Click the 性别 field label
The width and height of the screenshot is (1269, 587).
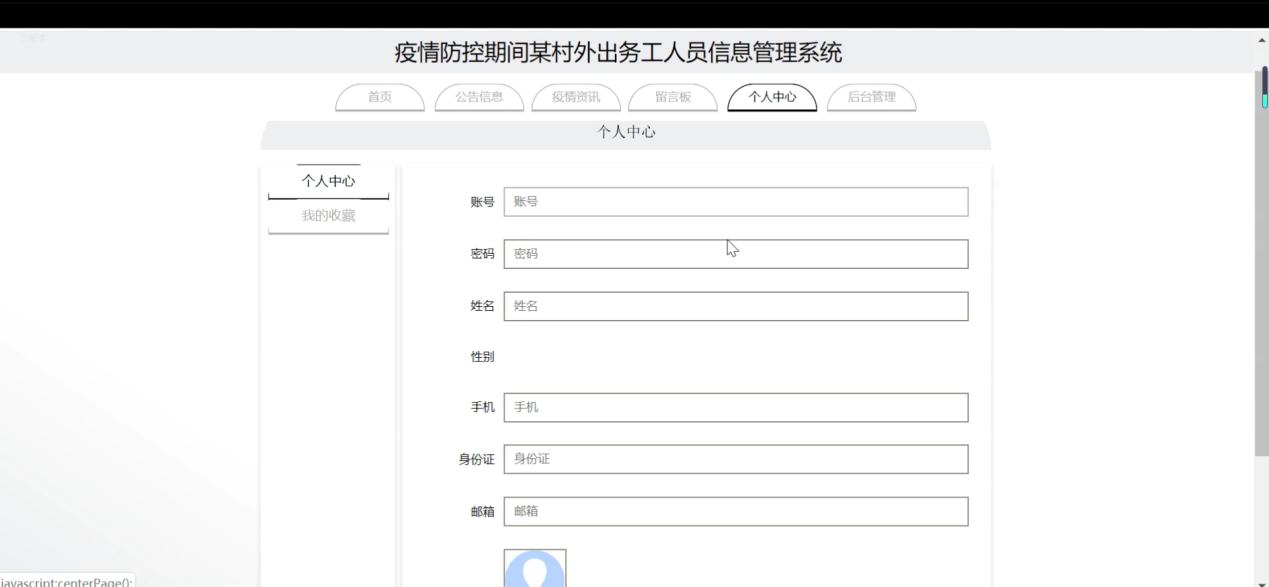pos(482,357)
